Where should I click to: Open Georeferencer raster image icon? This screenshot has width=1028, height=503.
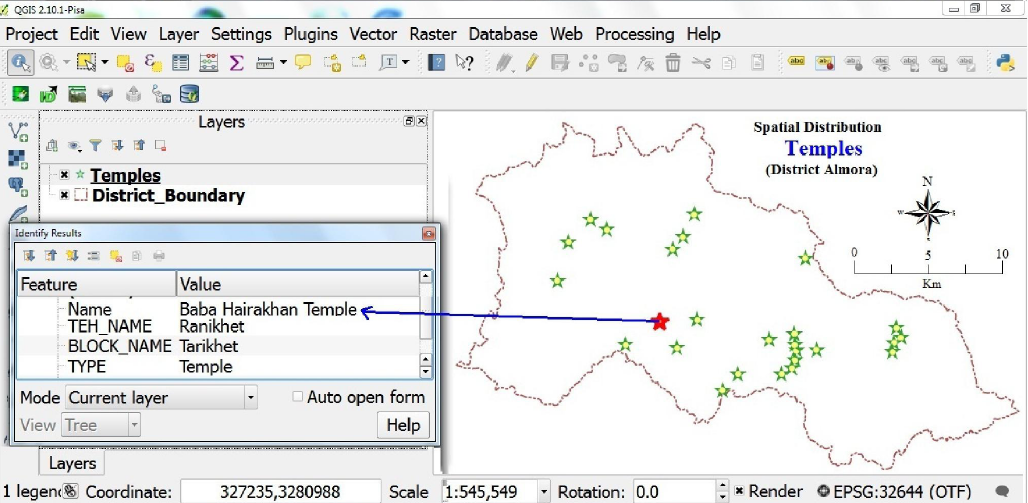[77, 94]
